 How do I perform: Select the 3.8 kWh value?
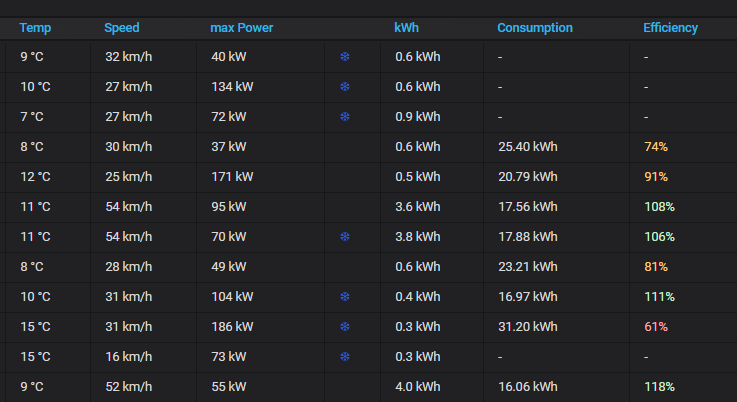coord(418,236)
